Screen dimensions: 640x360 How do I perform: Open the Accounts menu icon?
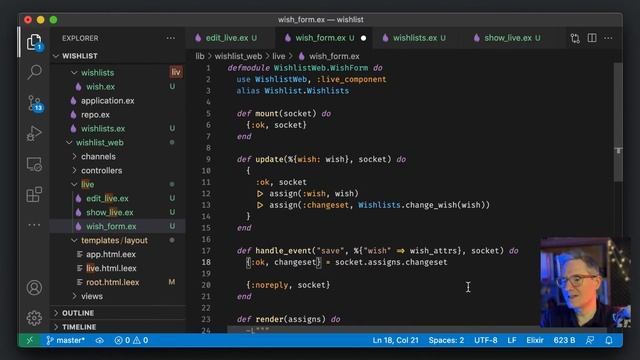tap(34, 288)
